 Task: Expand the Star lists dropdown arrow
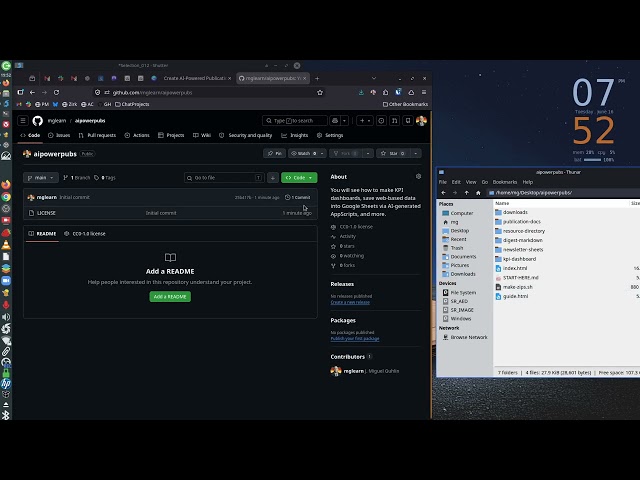coord(416,153)
